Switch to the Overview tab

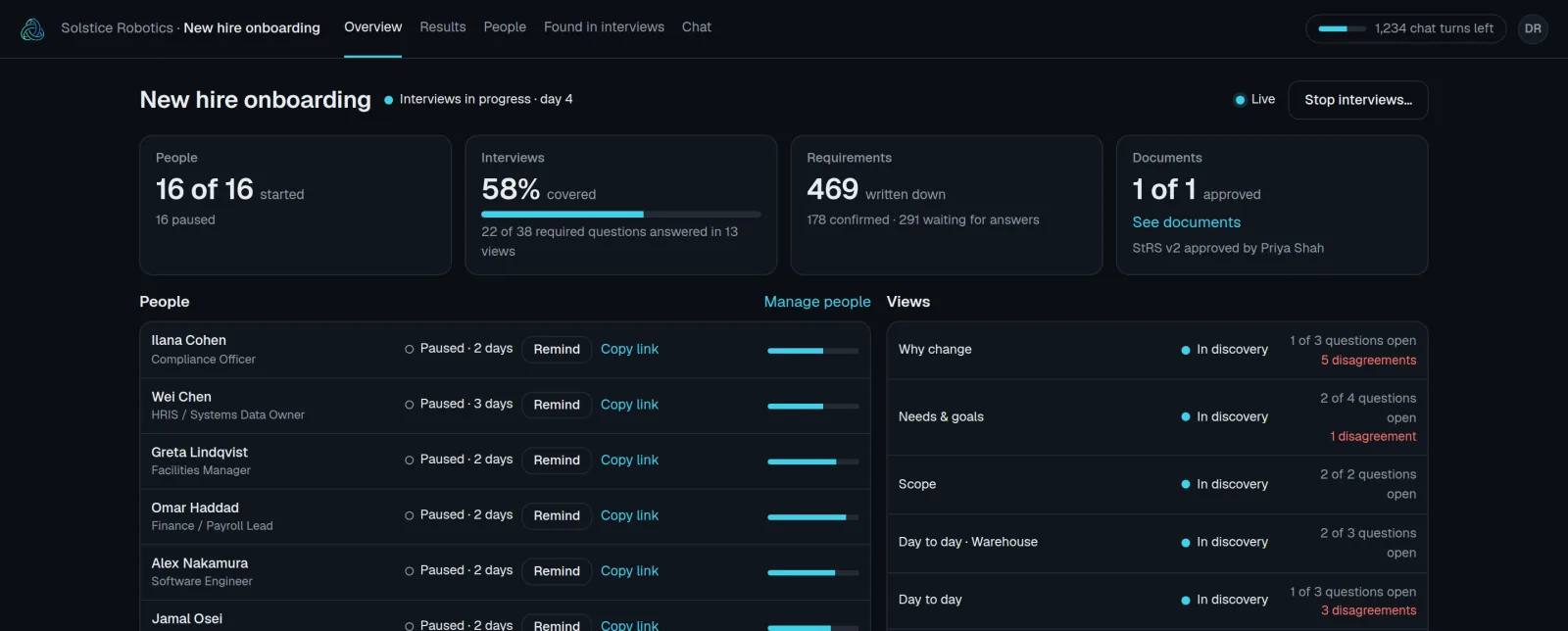coord(372,27)
